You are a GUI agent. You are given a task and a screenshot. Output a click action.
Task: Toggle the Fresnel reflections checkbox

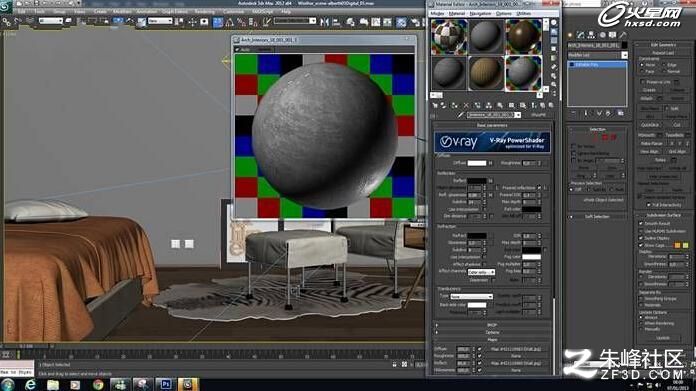point(539,188)
